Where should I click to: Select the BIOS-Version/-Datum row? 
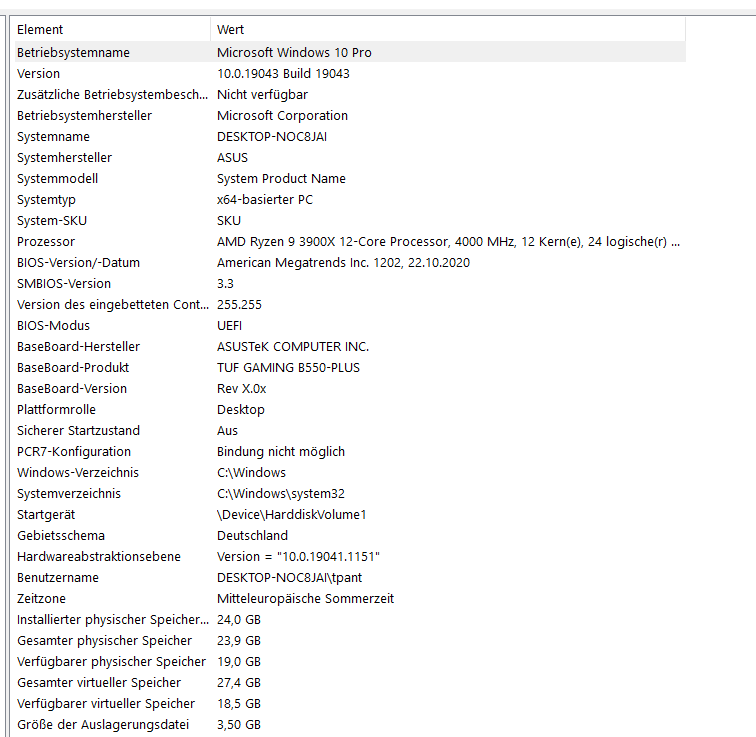[x=350, y=262]
